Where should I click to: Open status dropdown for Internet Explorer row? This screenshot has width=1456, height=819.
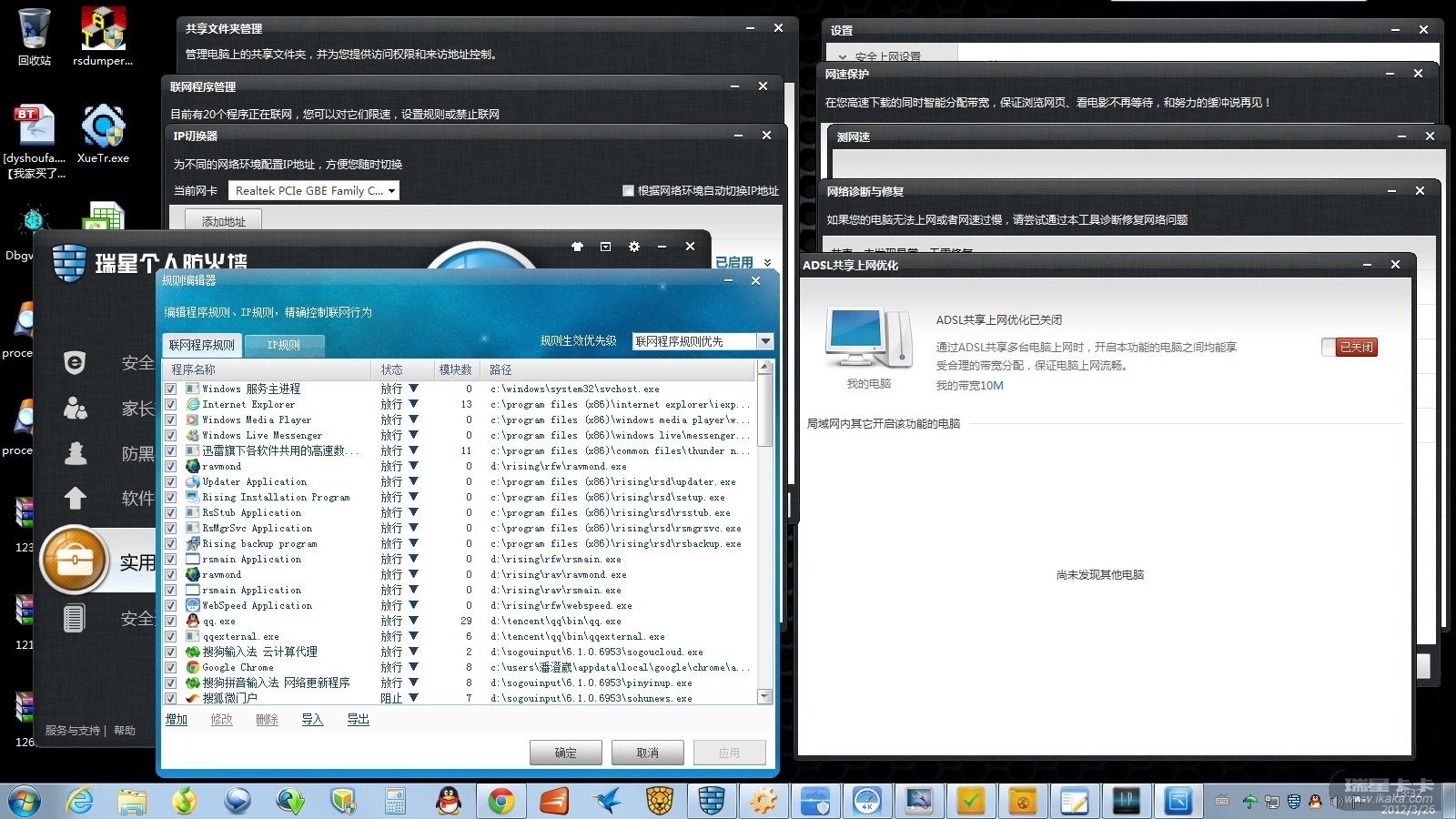click(414, 405)
